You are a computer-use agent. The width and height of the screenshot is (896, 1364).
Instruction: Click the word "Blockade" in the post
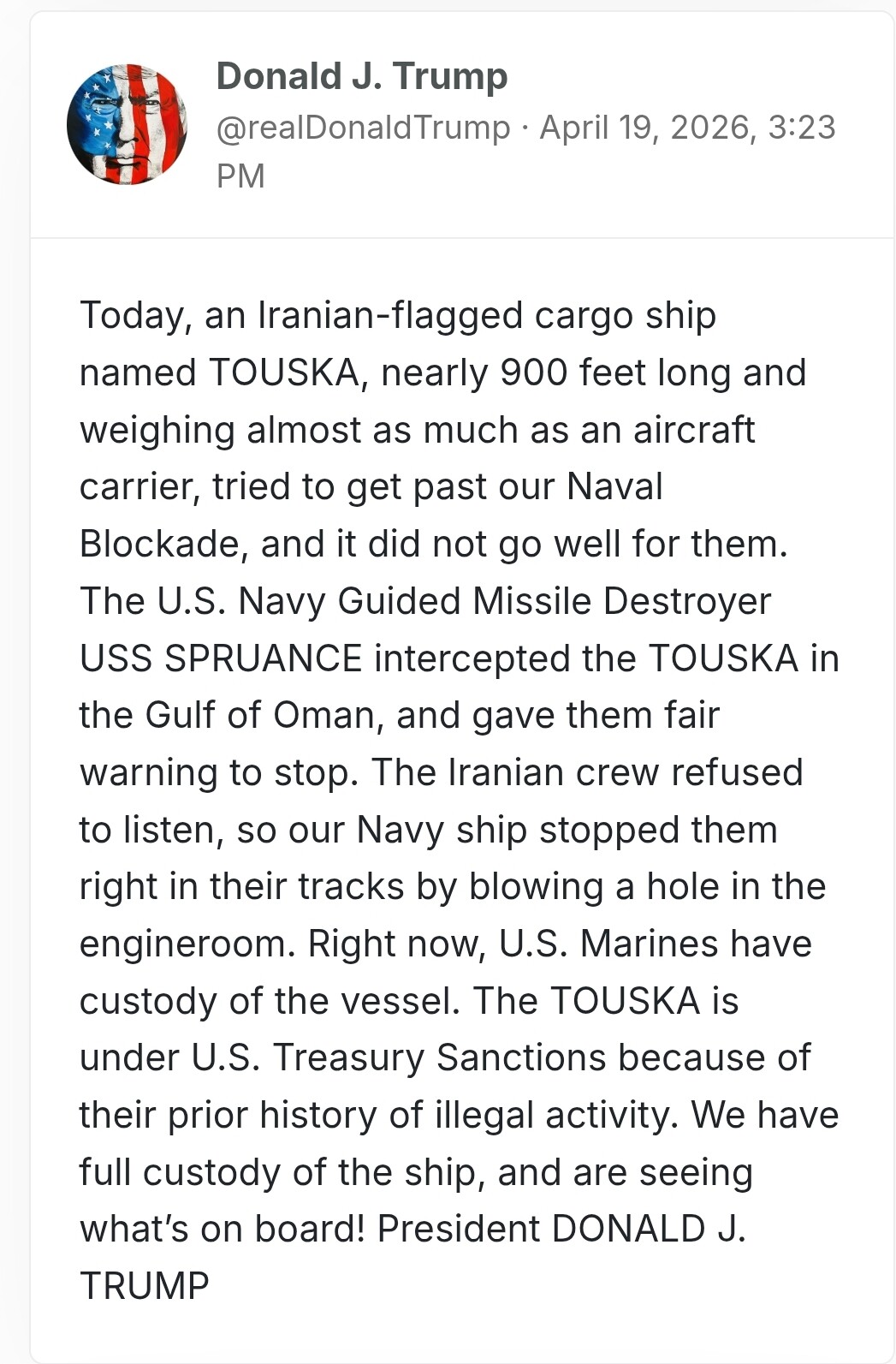[157, 544]
